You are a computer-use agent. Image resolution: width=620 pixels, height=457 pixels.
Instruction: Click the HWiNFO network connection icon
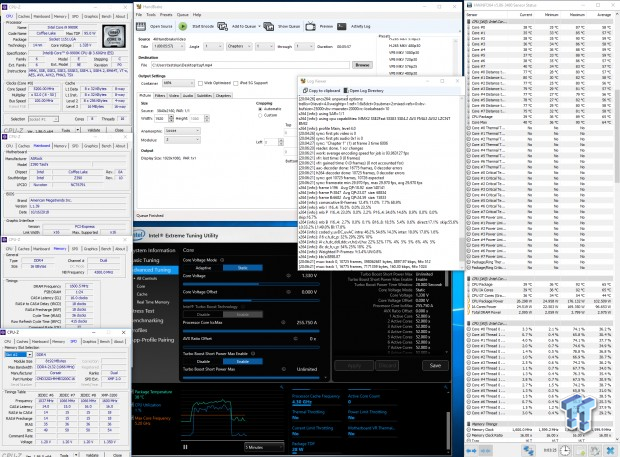click(x=528, y=450)
